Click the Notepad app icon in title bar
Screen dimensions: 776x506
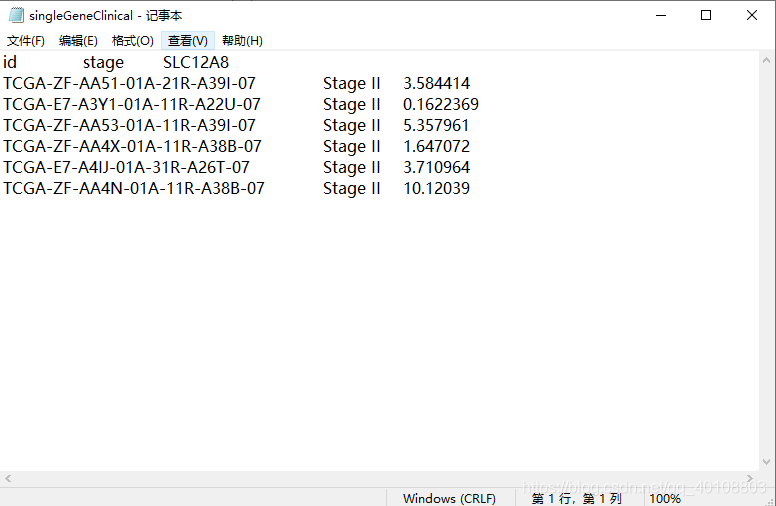(16, 15)
